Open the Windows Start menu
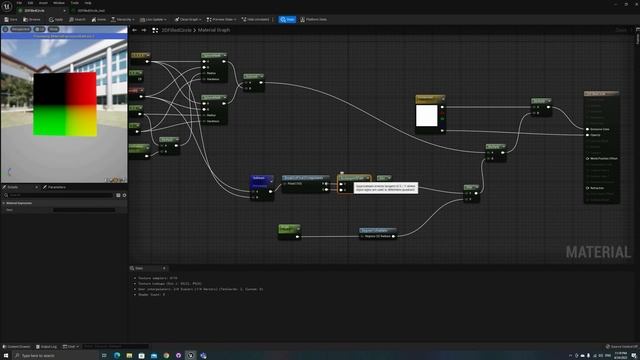The image size is (640, 360). tap(6, 356)
